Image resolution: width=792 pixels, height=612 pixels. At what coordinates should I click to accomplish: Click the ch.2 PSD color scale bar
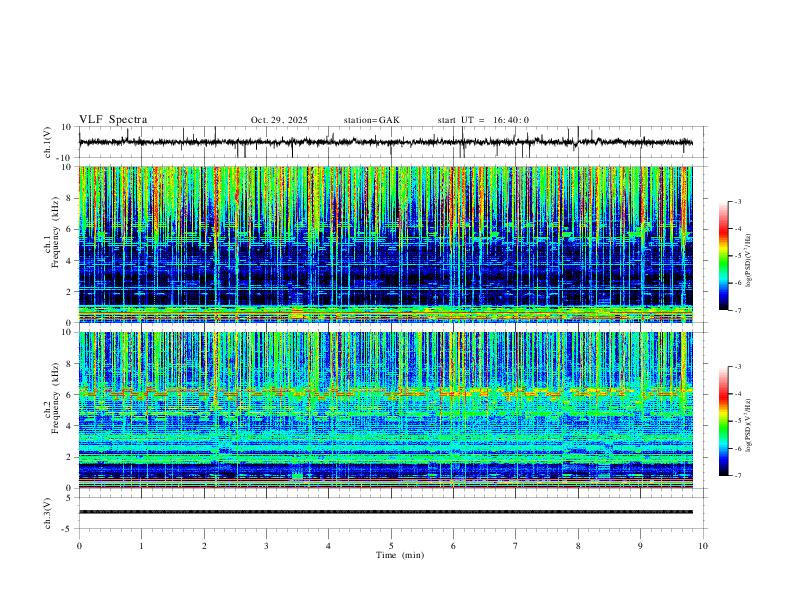(x=723, y=421)
